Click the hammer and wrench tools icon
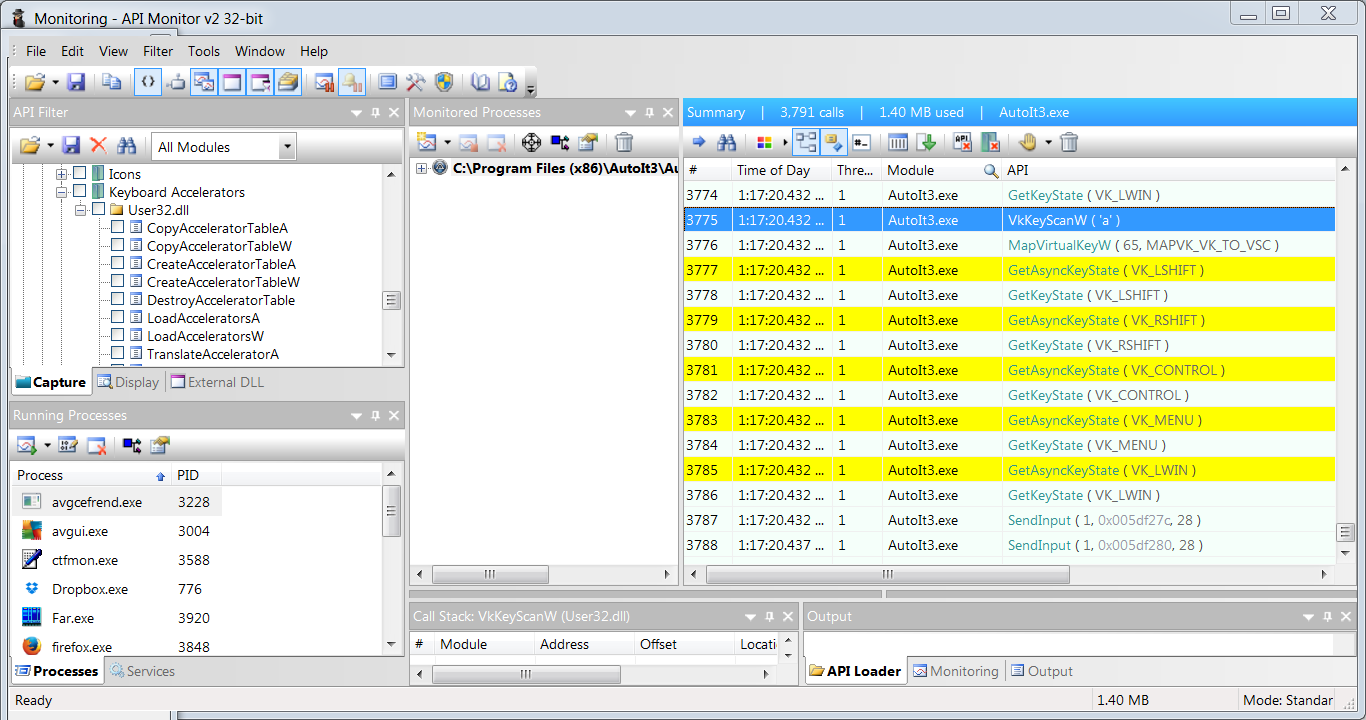The image size is (1366, 720). pos(416,82)
